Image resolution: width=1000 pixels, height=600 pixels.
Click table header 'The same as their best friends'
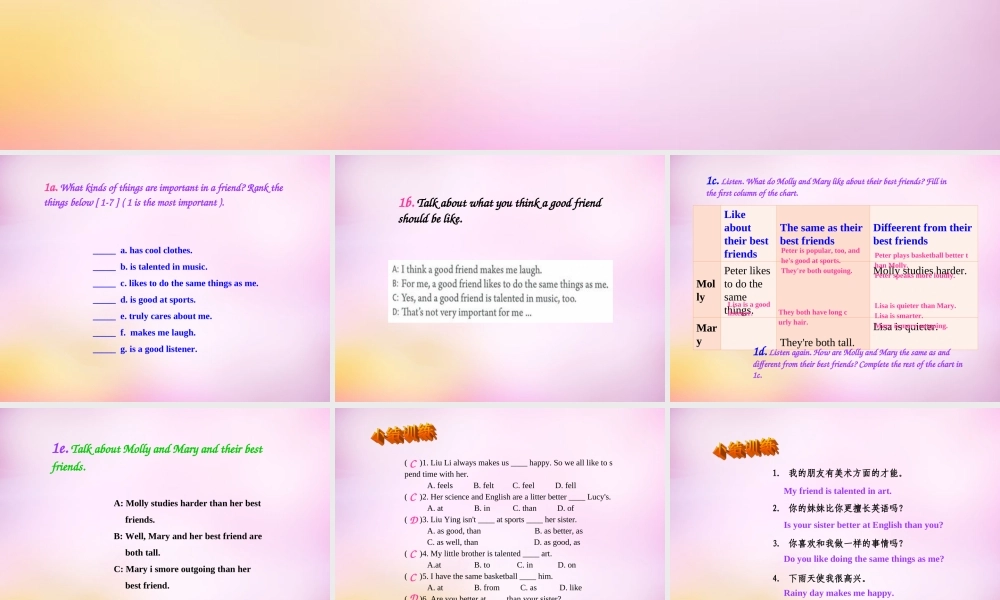tap(821, 234)
